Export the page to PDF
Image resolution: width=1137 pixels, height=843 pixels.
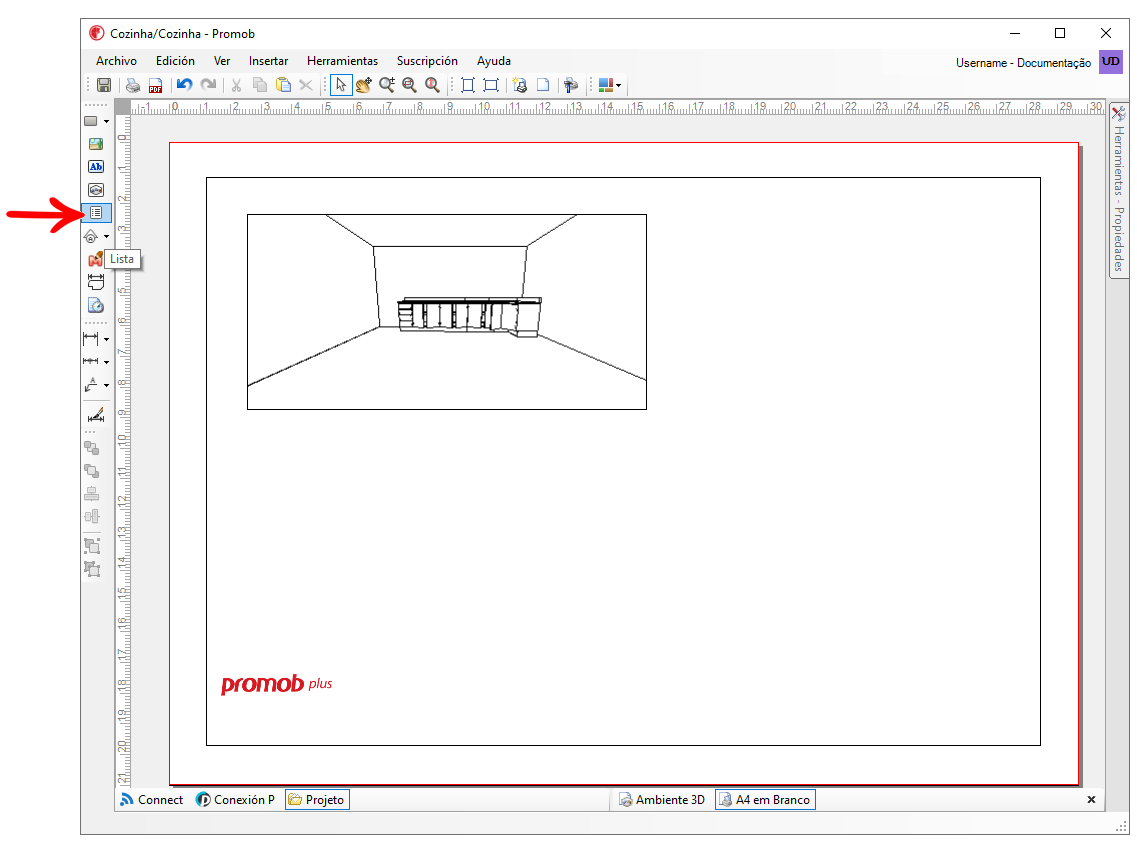155,85
